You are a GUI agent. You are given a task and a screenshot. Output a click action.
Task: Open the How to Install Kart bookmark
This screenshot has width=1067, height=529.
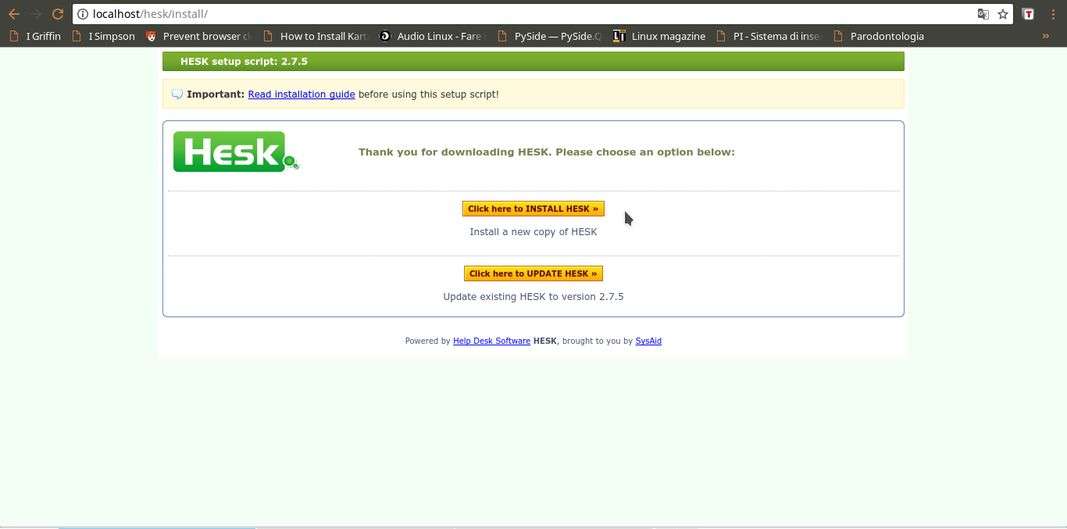pos(316,36)
